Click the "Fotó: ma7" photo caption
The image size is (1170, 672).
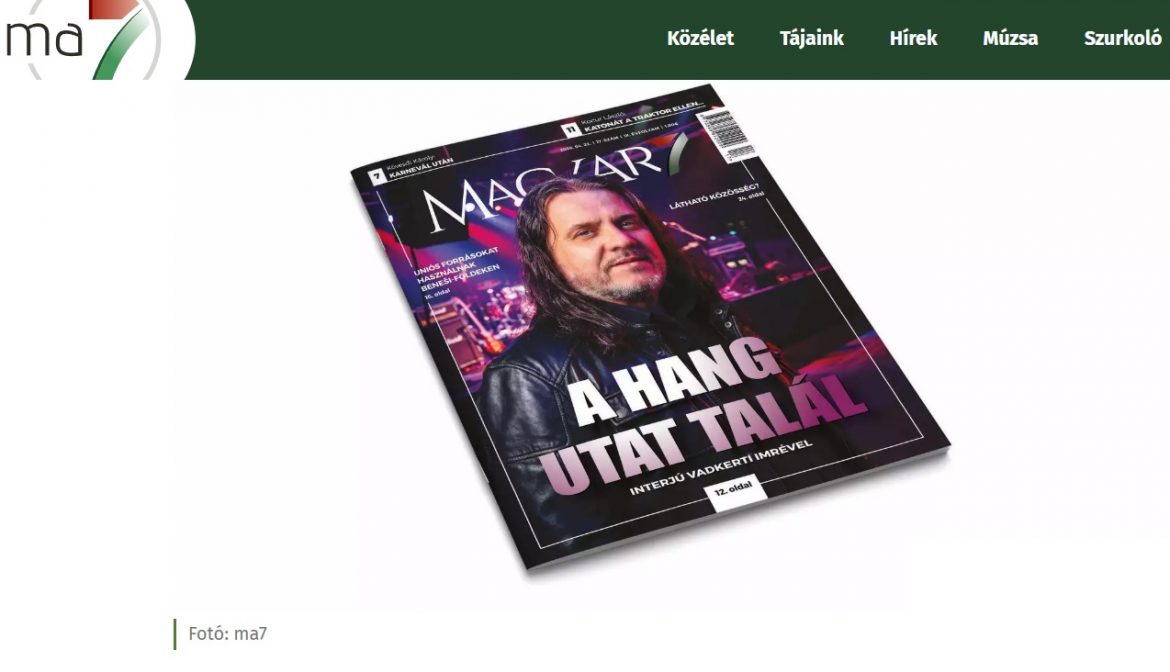pos(228,634)
